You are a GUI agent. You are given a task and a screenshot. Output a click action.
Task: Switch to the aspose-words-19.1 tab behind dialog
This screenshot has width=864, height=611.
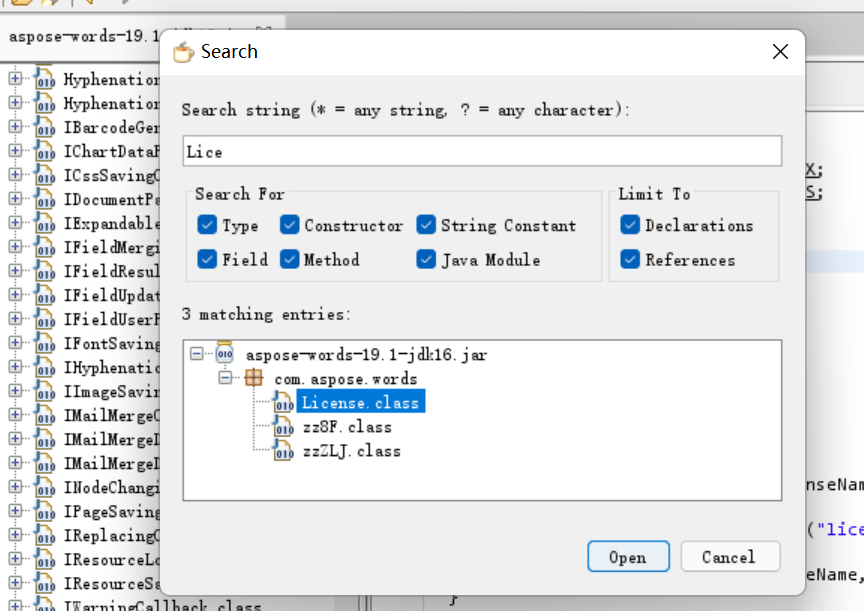coord(83,37)
